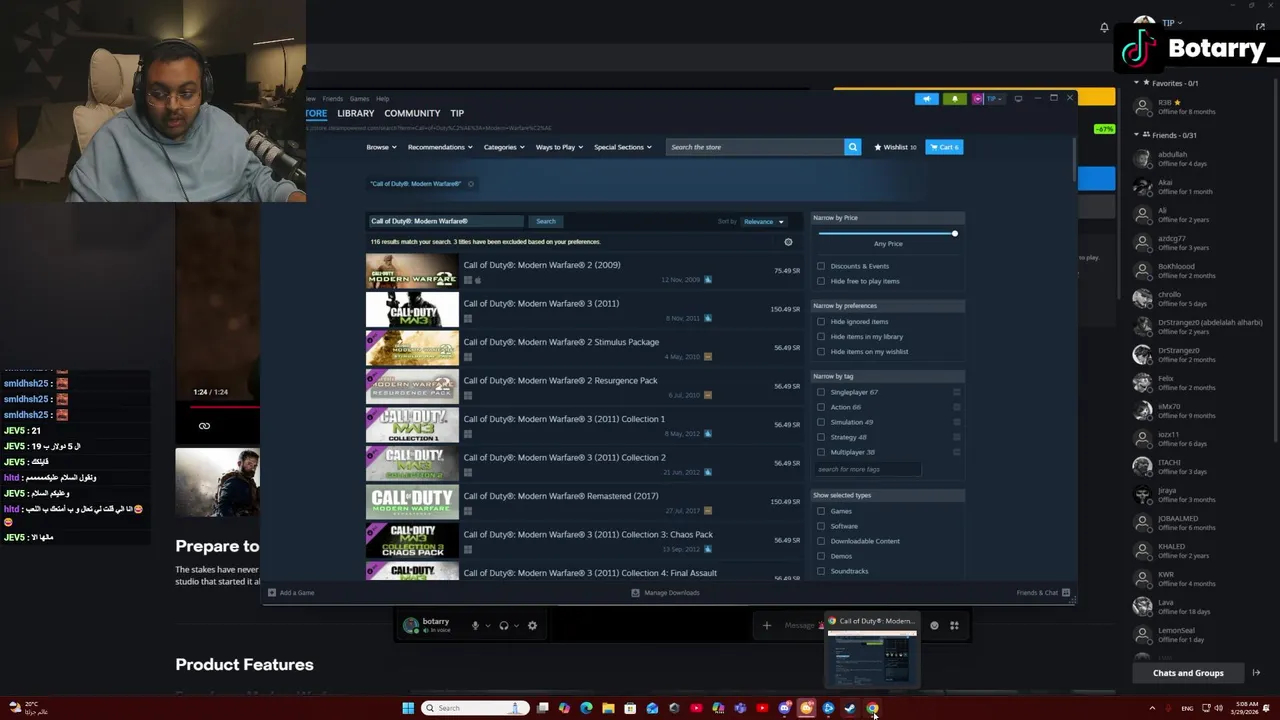Image resolution: width=1280 pixels, height=720 pixels.
Task: Open the Friends menu in Steam
Action: pyautogui.click(x=332, y=99)
